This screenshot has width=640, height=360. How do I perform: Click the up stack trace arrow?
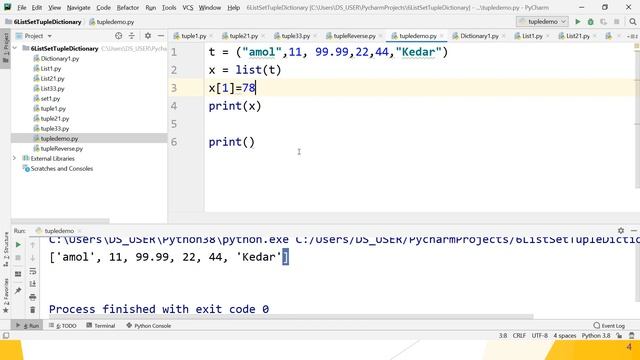tap(33, 245)
